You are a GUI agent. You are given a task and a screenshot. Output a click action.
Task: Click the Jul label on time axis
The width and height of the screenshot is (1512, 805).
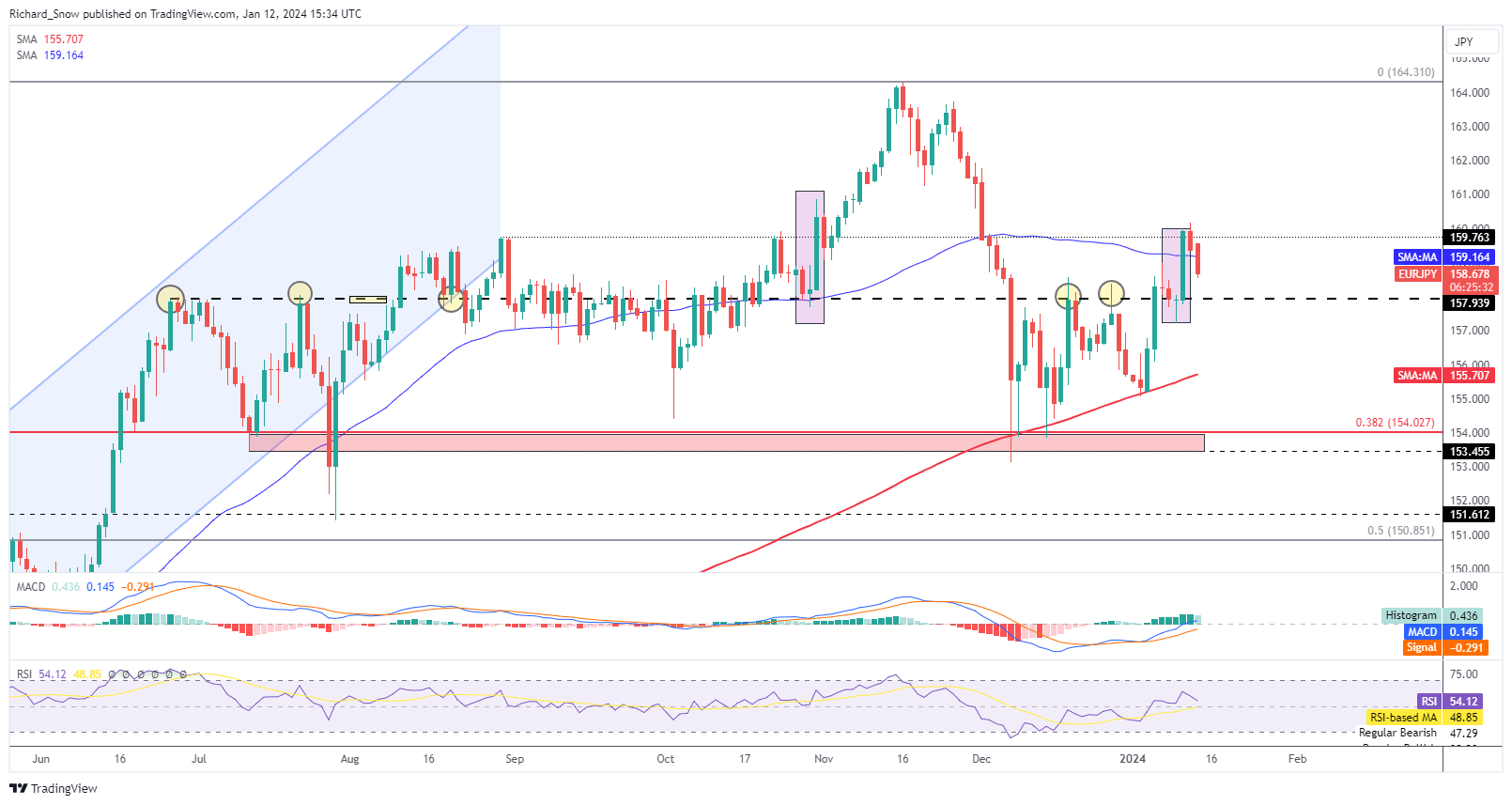[198, 759]
